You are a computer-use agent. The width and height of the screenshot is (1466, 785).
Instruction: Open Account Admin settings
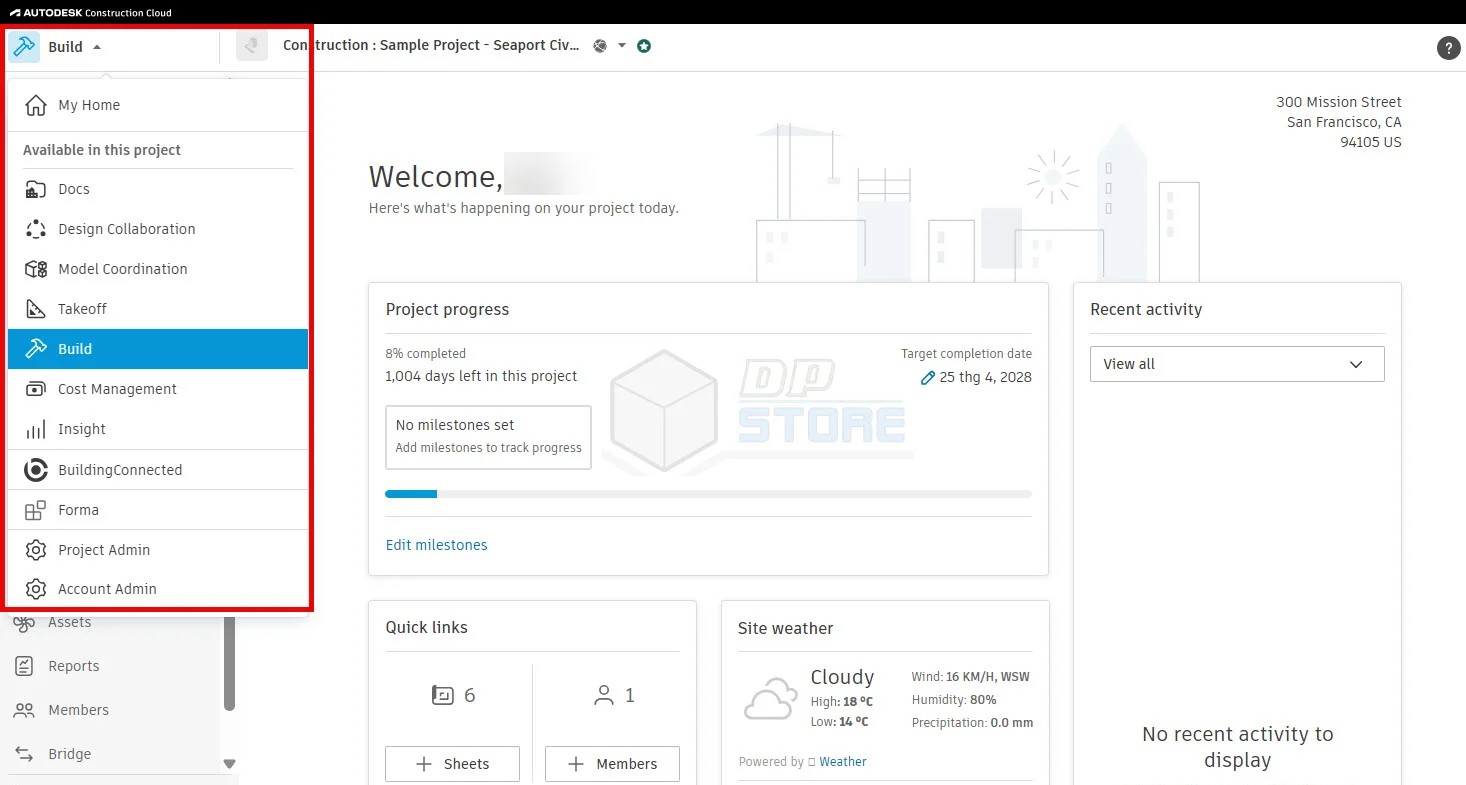coord(158,589)
